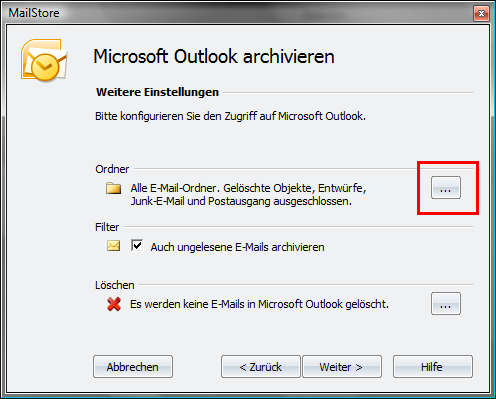496x399 pixels.
Task: Open delete options with Löschen ellipsis button
Action: click(x=446, y=304)
